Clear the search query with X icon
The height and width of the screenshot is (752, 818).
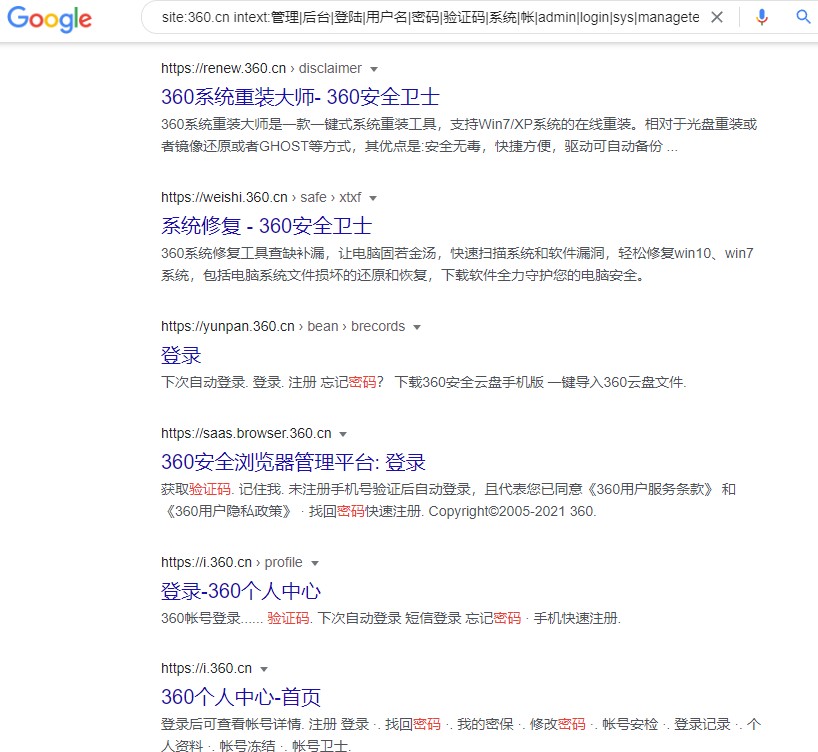click(x=717, y=17)
